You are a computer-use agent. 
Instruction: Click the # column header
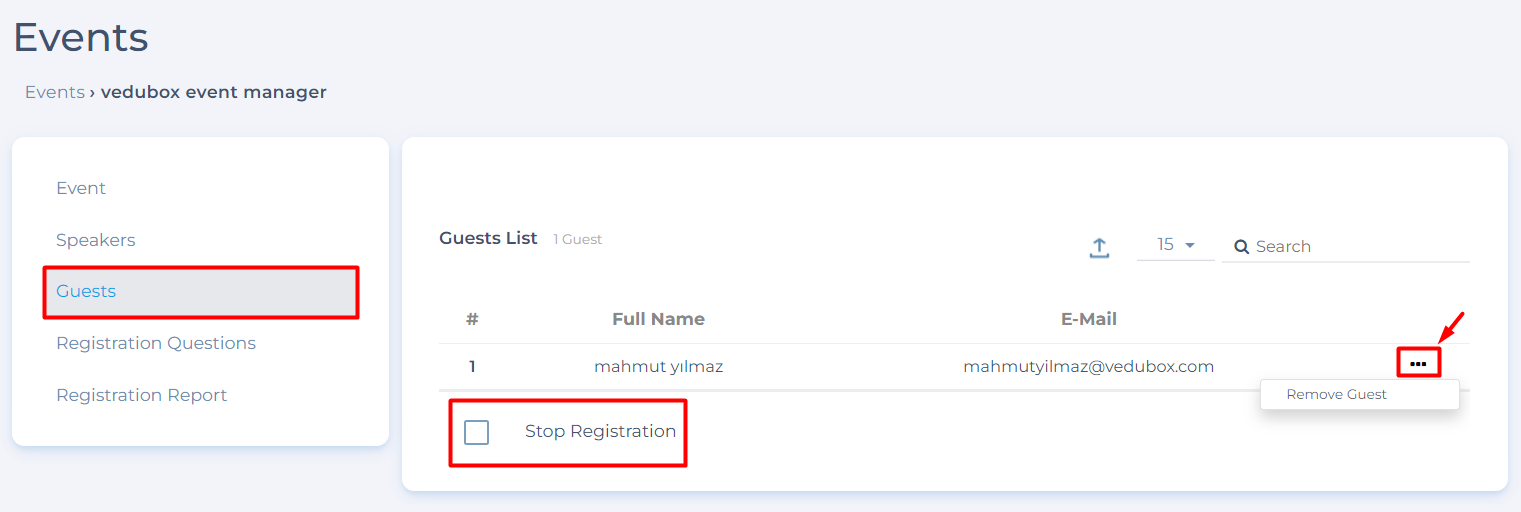click(x=472, y=319)
